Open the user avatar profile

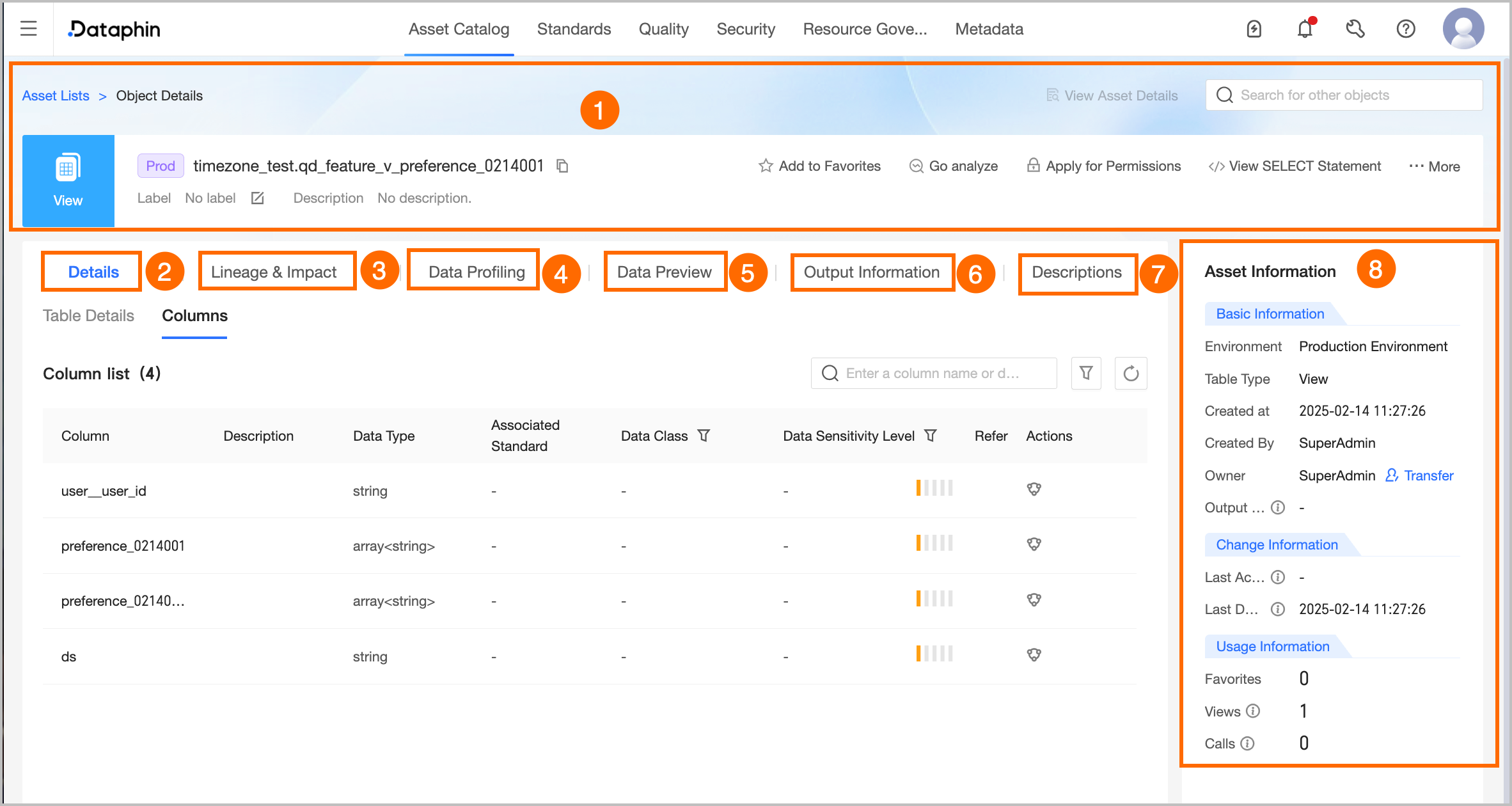click(x=1463, y=29)
